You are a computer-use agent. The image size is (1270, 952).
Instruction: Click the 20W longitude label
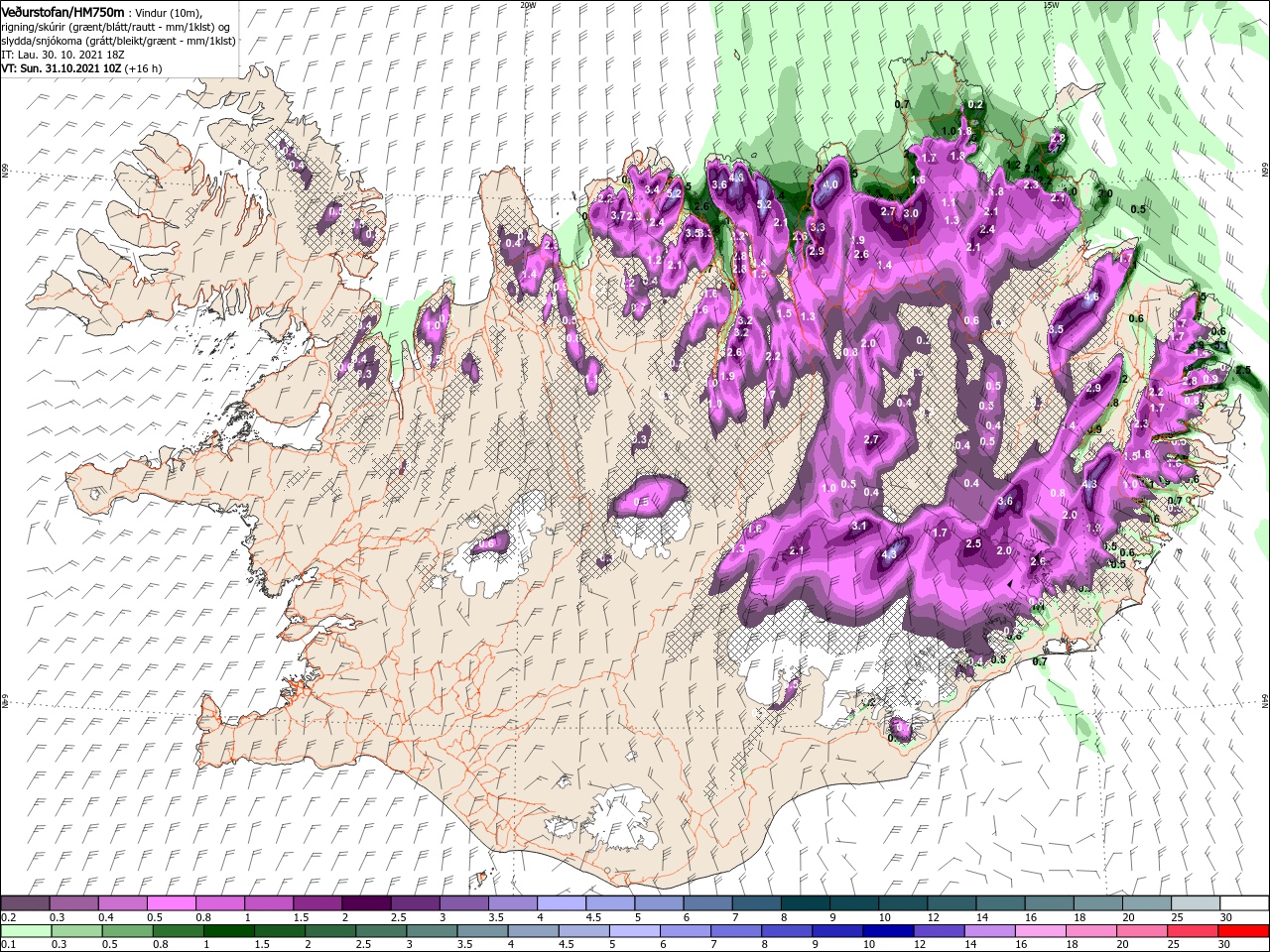click(x=528, y=5)
